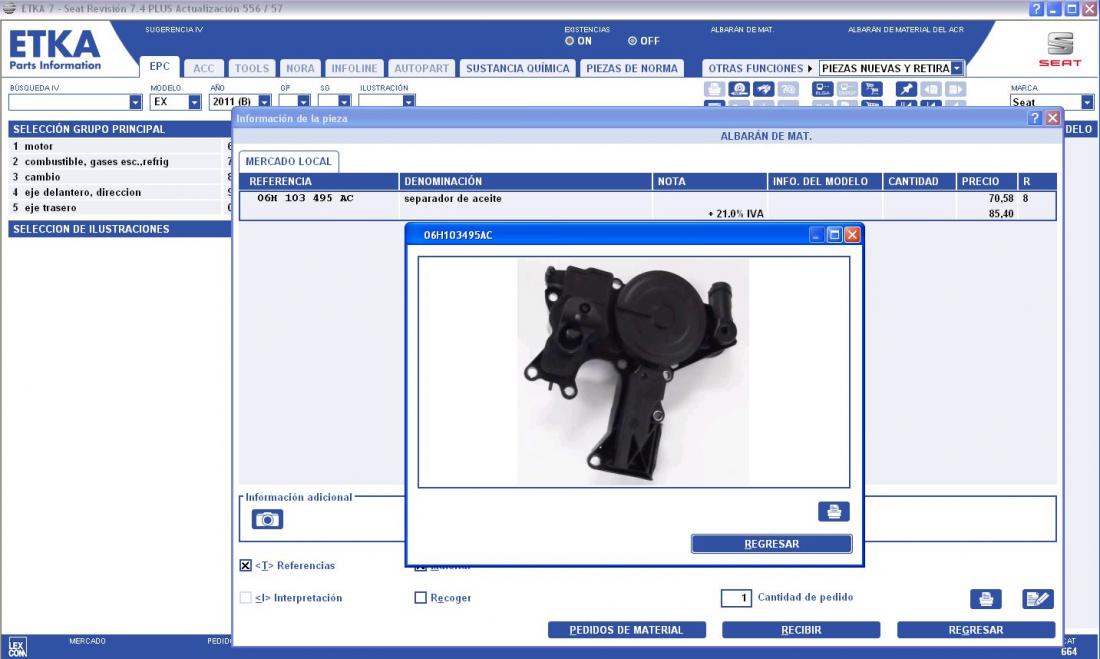Click the Precio column header
Viewport: 1100px width, 659px height.
point(986,181)
